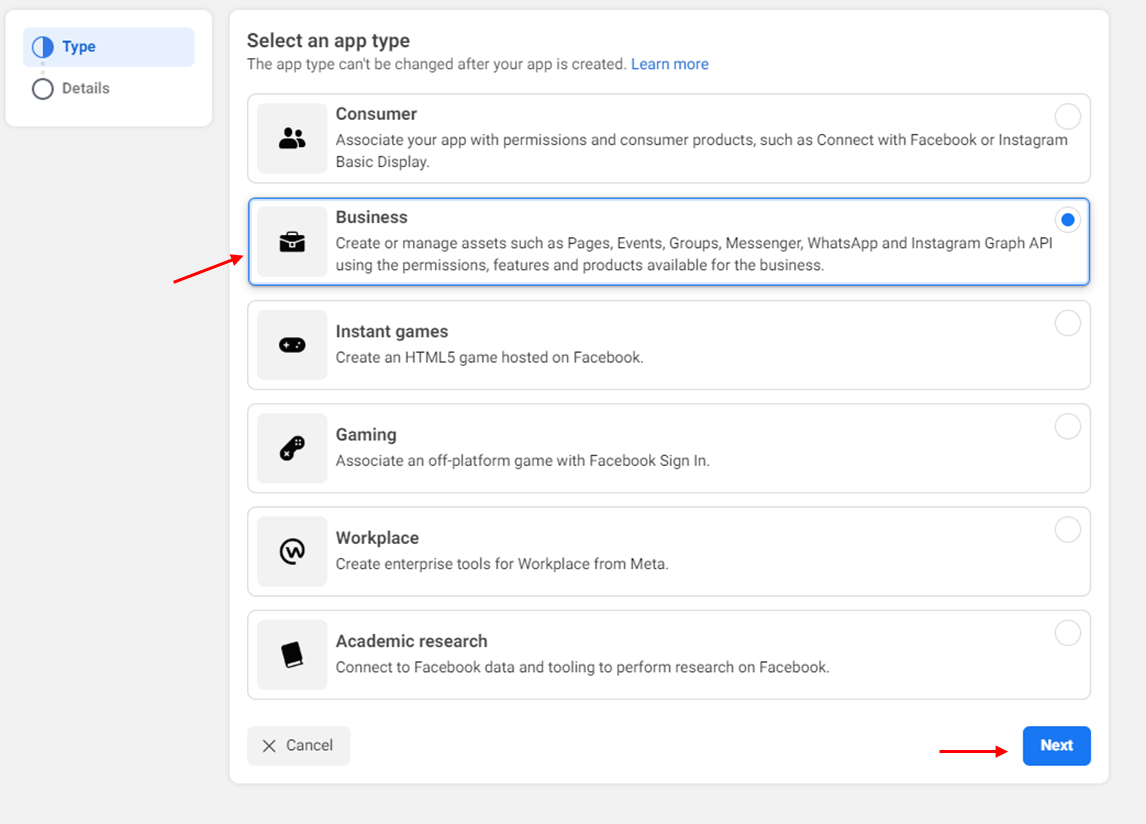This screenshot has width=1146, height=824.
Task: Click the Gaming title text
Action: [x=365, y=435]
